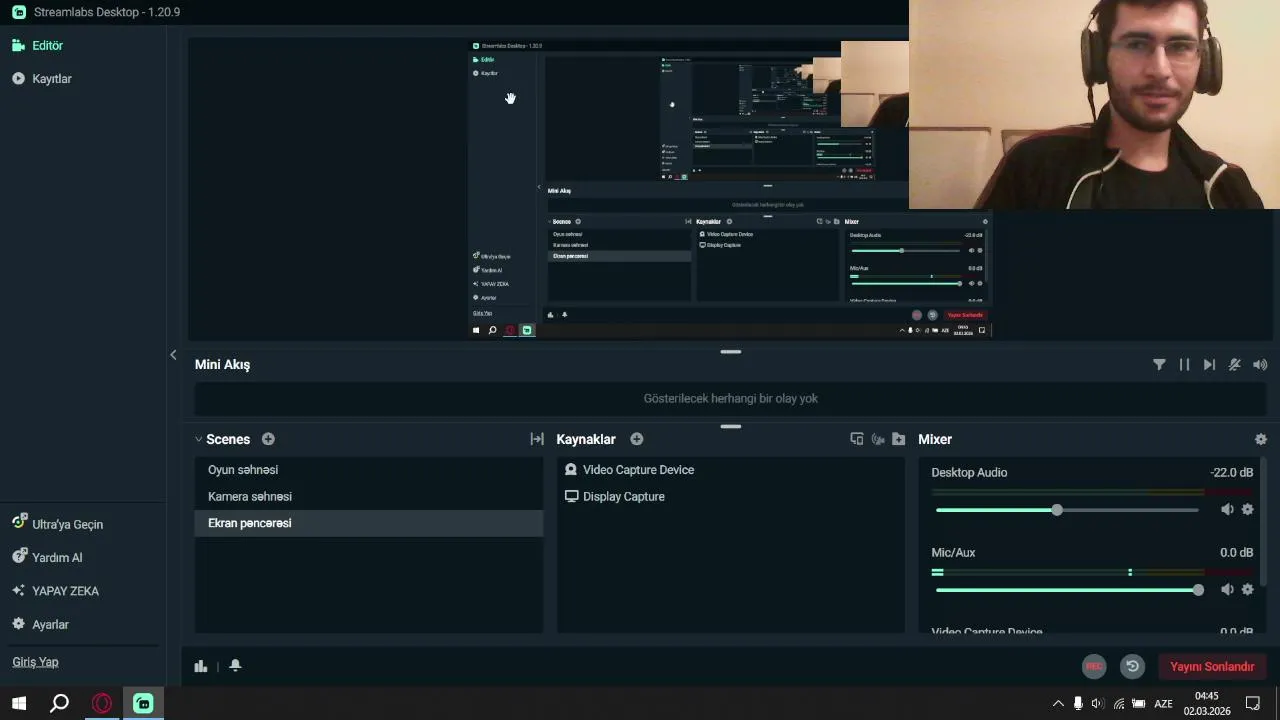Image resolution: width=1280 pixels, height=720 pixels.
Task: Mute the Mic/Aux speaker icon
Action: (x=1227, y=590)
